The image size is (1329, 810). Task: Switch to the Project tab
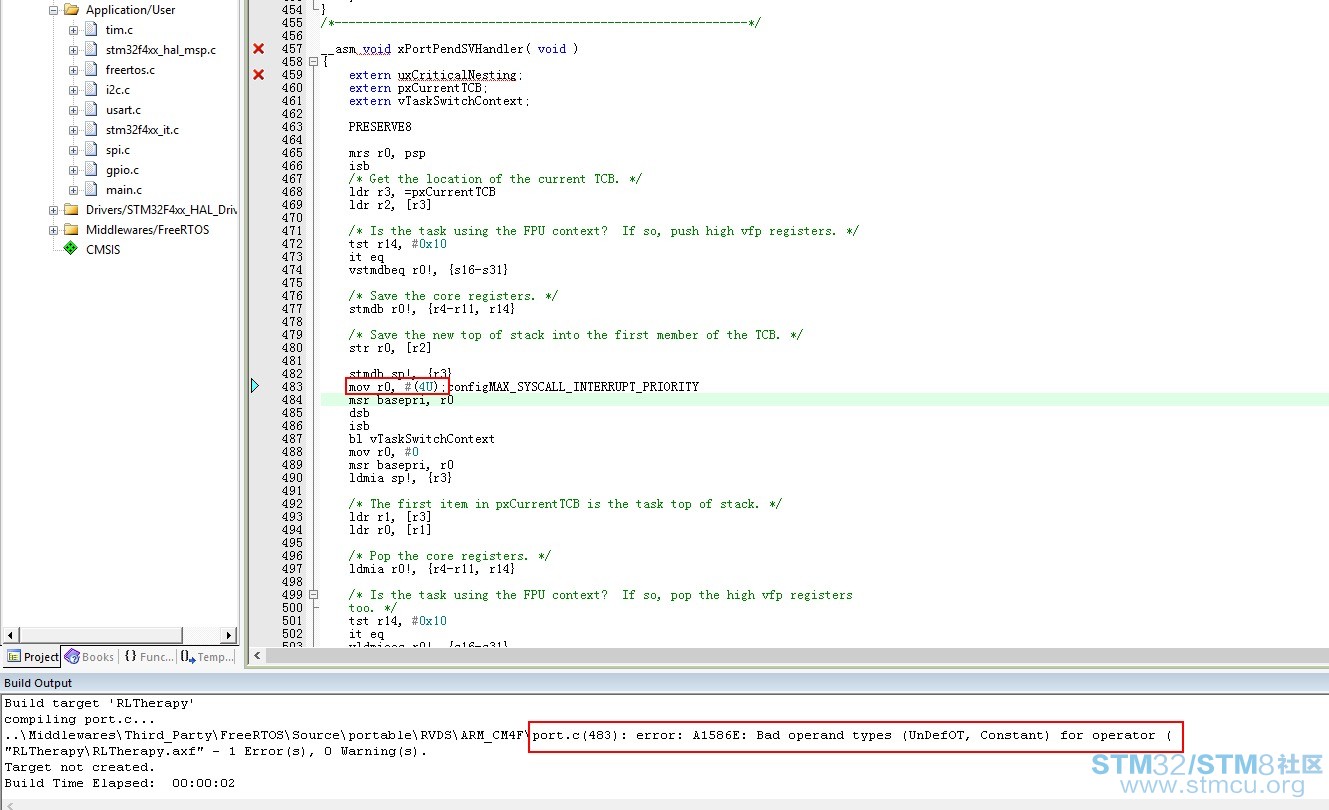33,657
